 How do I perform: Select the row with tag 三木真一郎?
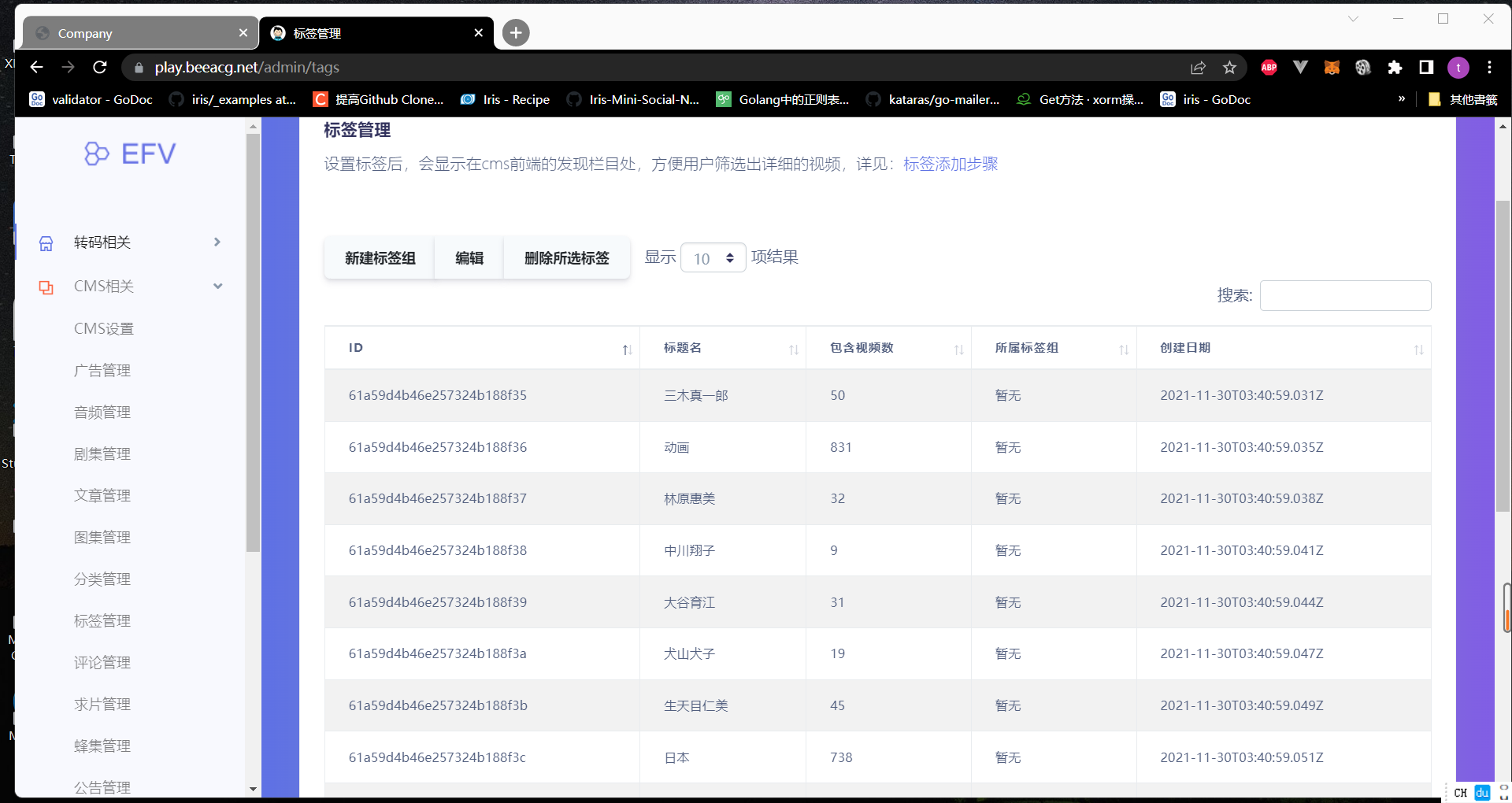[x=877, y=395]
